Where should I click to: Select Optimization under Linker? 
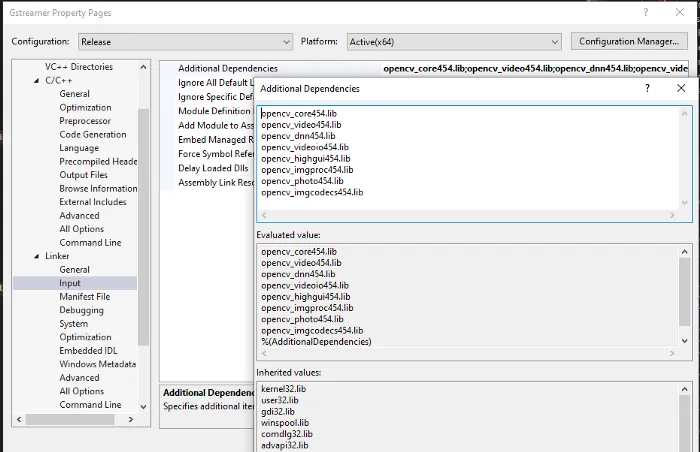(x=85, y=337)
